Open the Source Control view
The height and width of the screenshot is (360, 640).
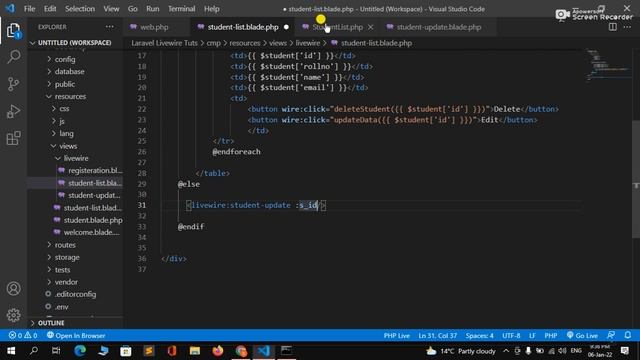pyautogui.click(x=13, y=84)
